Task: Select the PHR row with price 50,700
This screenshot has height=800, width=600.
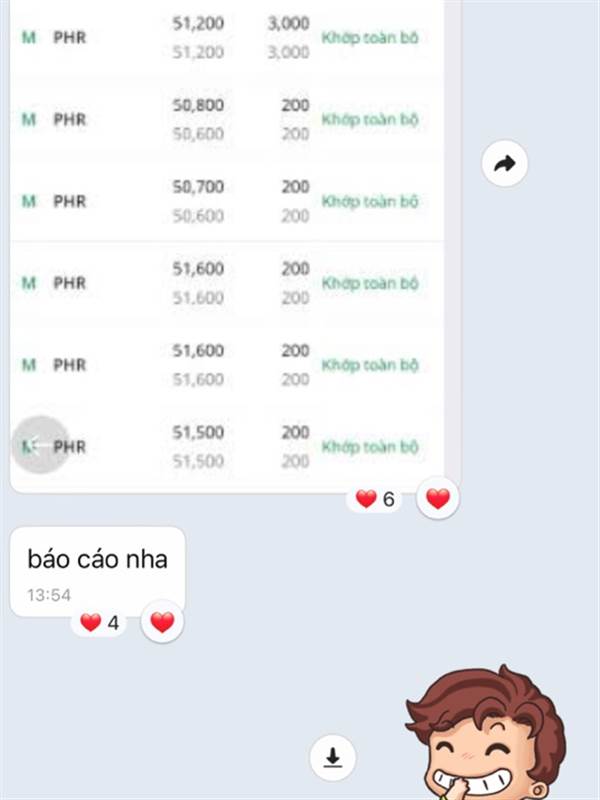Action: [x=227, y=201]
